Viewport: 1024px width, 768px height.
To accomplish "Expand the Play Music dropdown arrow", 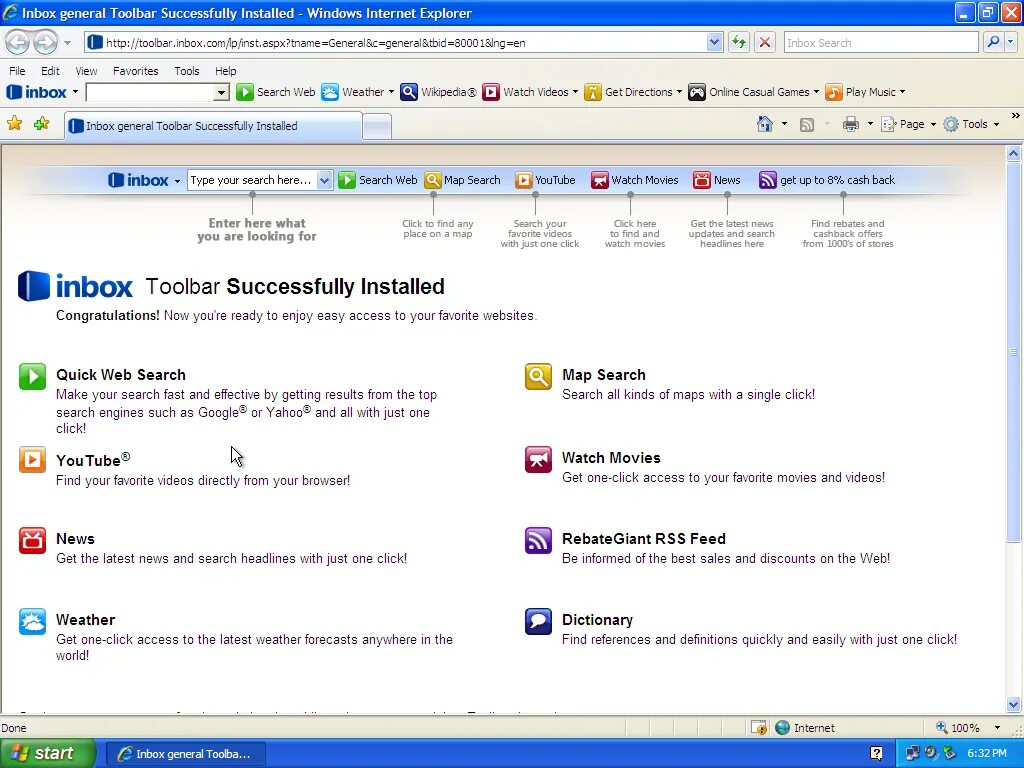I will [x=903, y=92].
